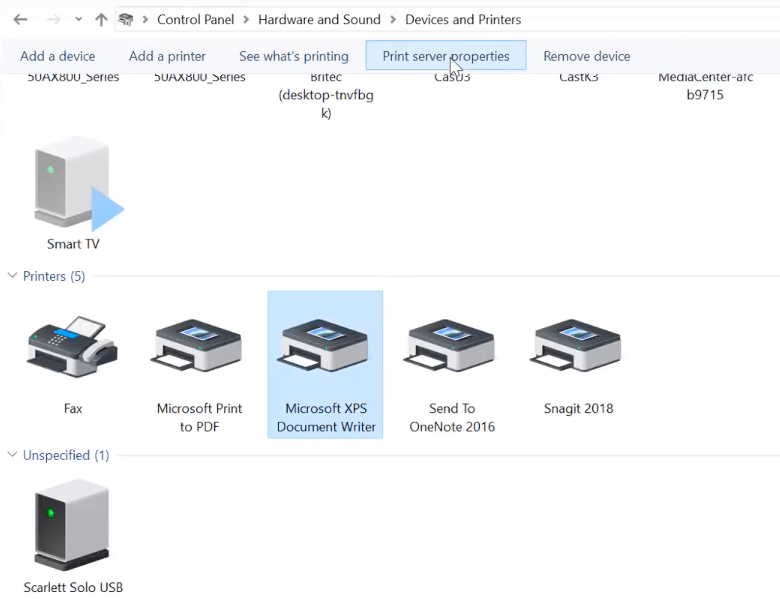Open Print server properties

point(446,56)
